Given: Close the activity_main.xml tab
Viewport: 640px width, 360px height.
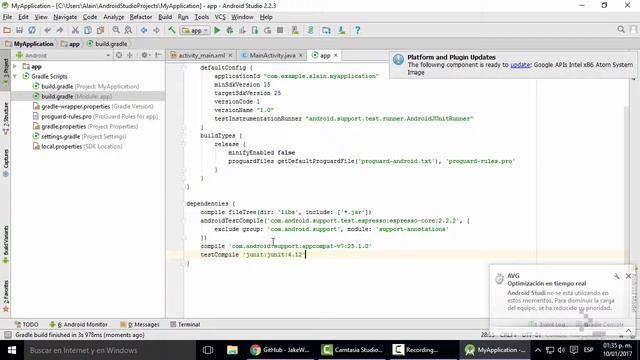Looking at the screenshot, I should (x=230, y=55).
